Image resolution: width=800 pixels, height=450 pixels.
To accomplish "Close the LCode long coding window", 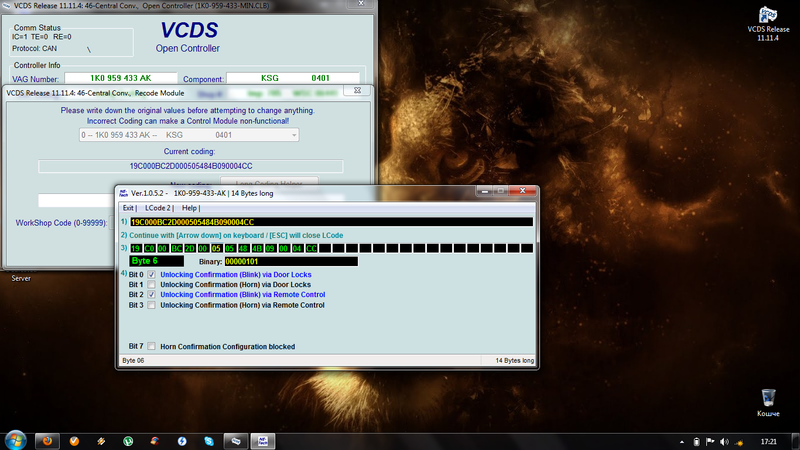I will click(x=522, y=191).
